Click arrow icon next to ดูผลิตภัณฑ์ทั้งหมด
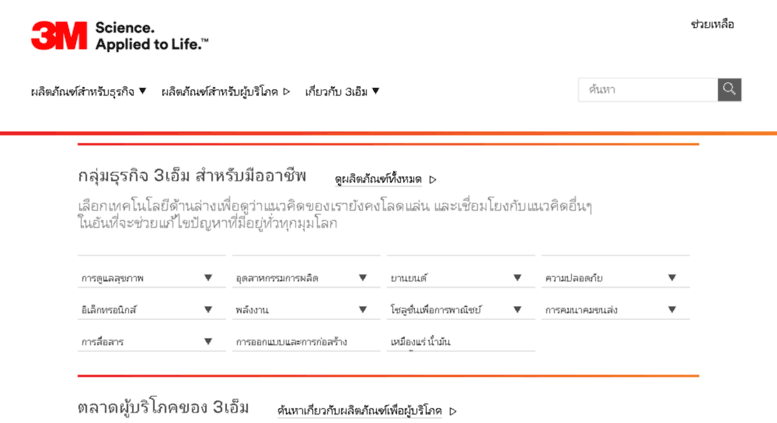This screenshot has width=777, height=423. click(x=433, y=180)
